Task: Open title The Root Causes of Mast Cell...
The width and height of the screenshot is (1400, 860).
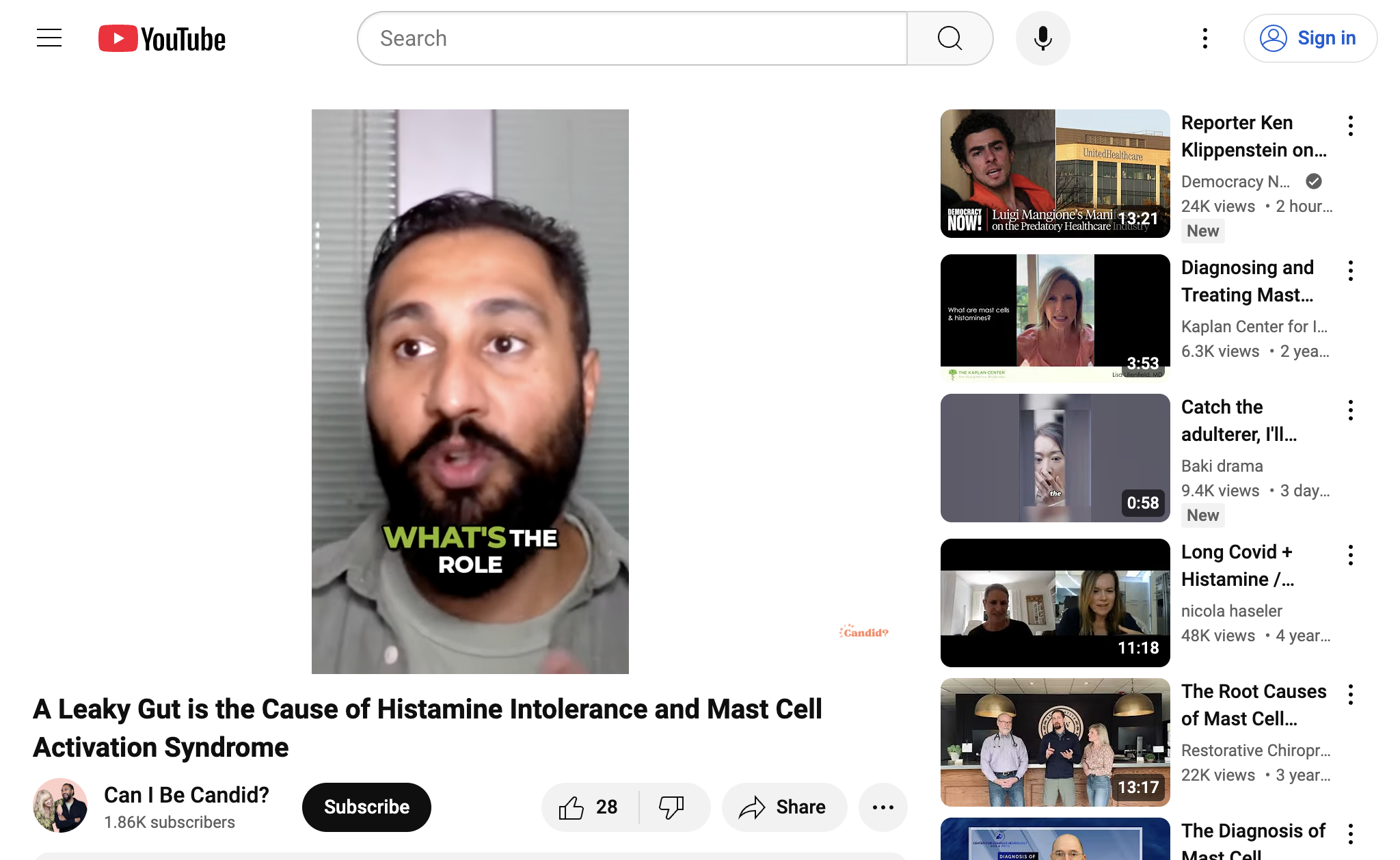Action: coord(1254,705)
